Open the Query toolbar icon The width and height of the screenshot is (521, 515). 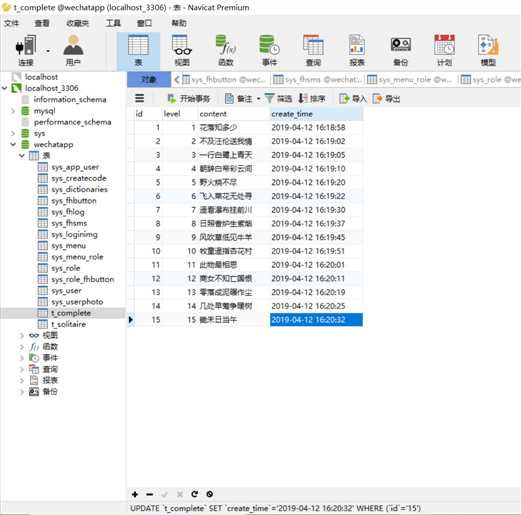(x=313, y=50)
